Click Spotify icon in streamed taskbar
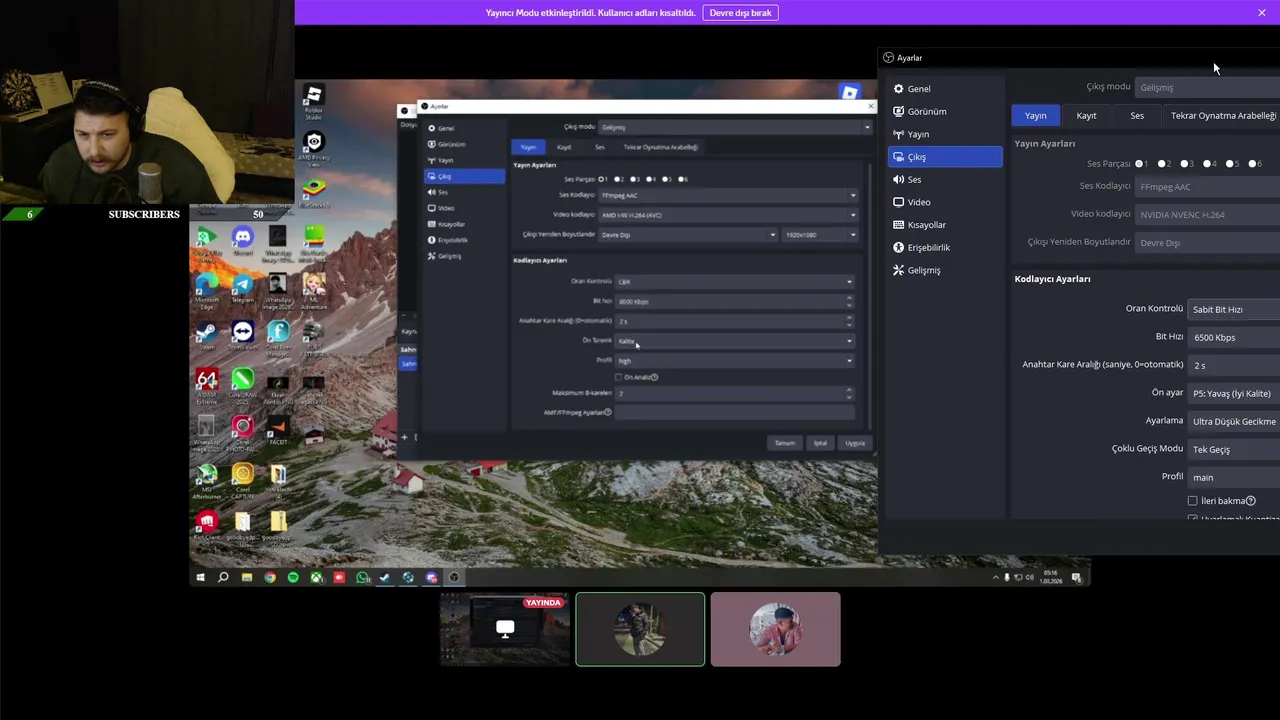This screenshot has width=1280, height=720. pyautogui.click(x=293, y=577)
